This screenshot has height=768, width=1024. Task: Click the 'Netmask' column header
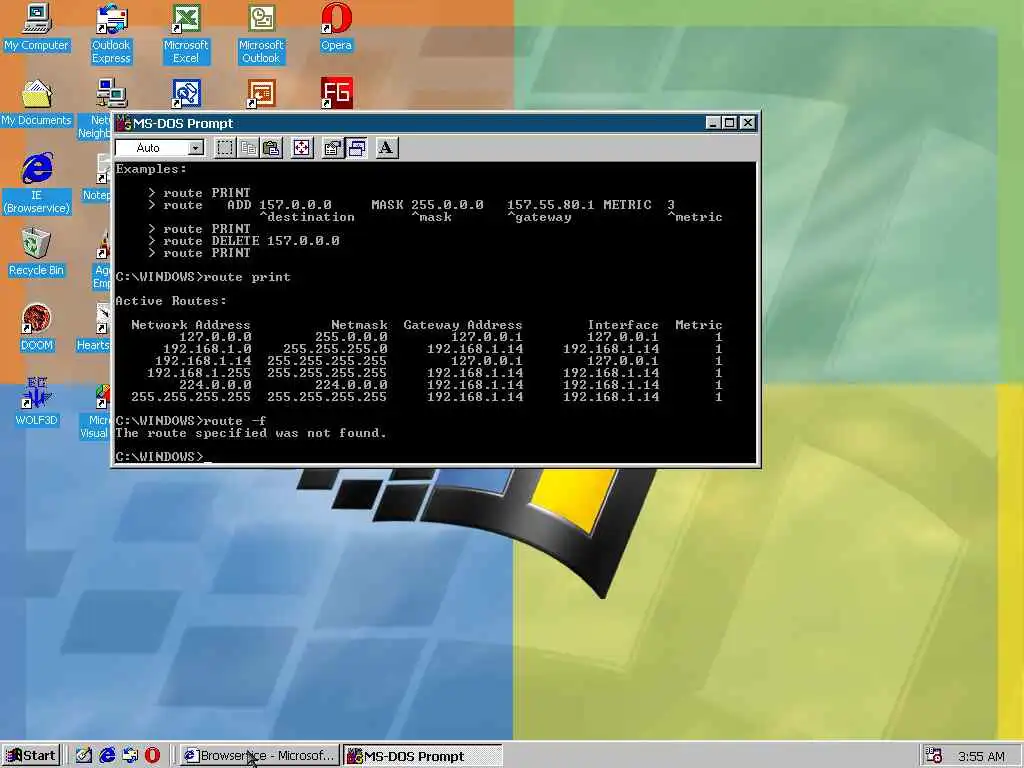pyautogui.click(x=359, y=325)
